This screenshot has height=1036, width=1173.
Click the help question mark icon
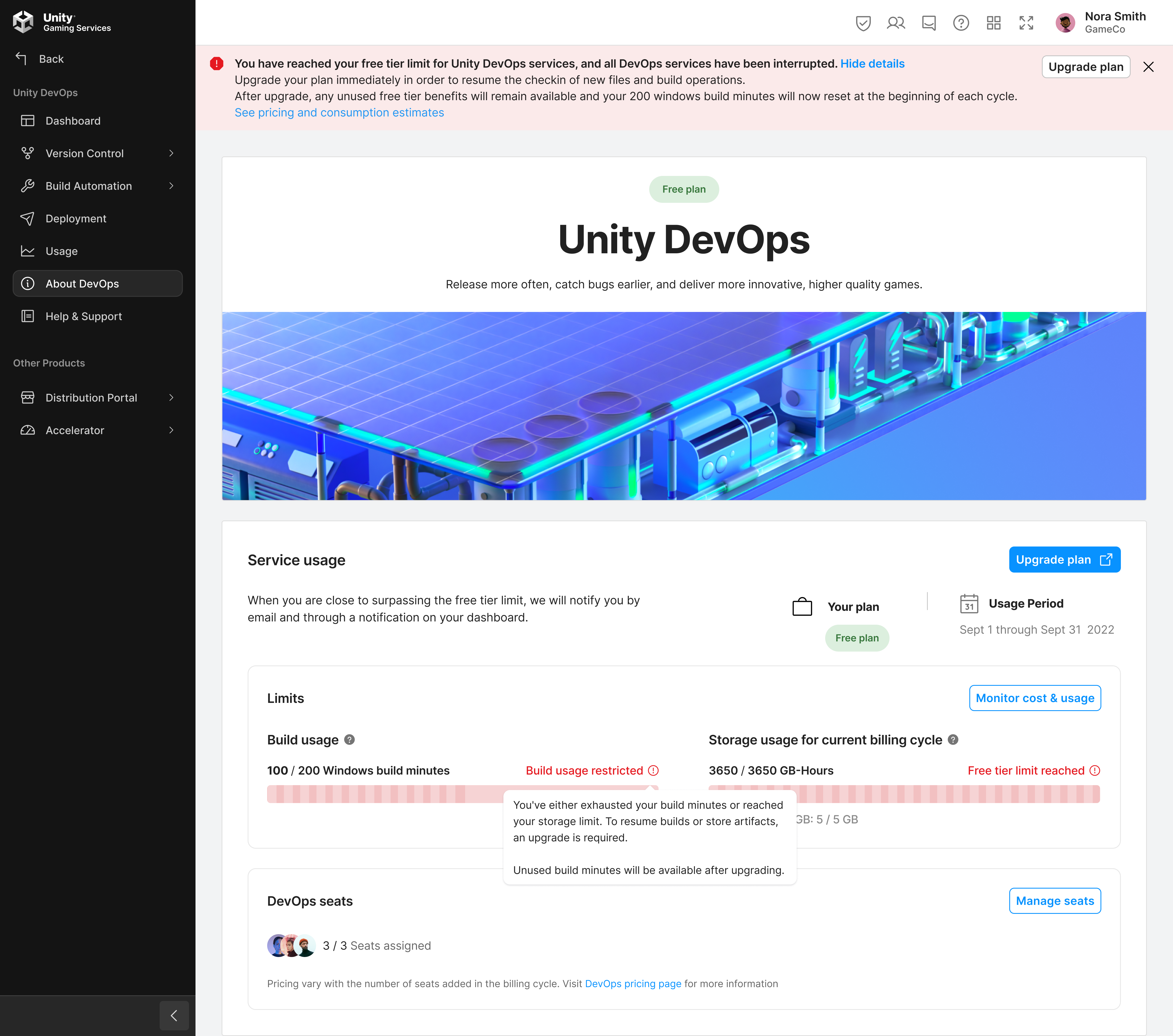click(961, 23)
